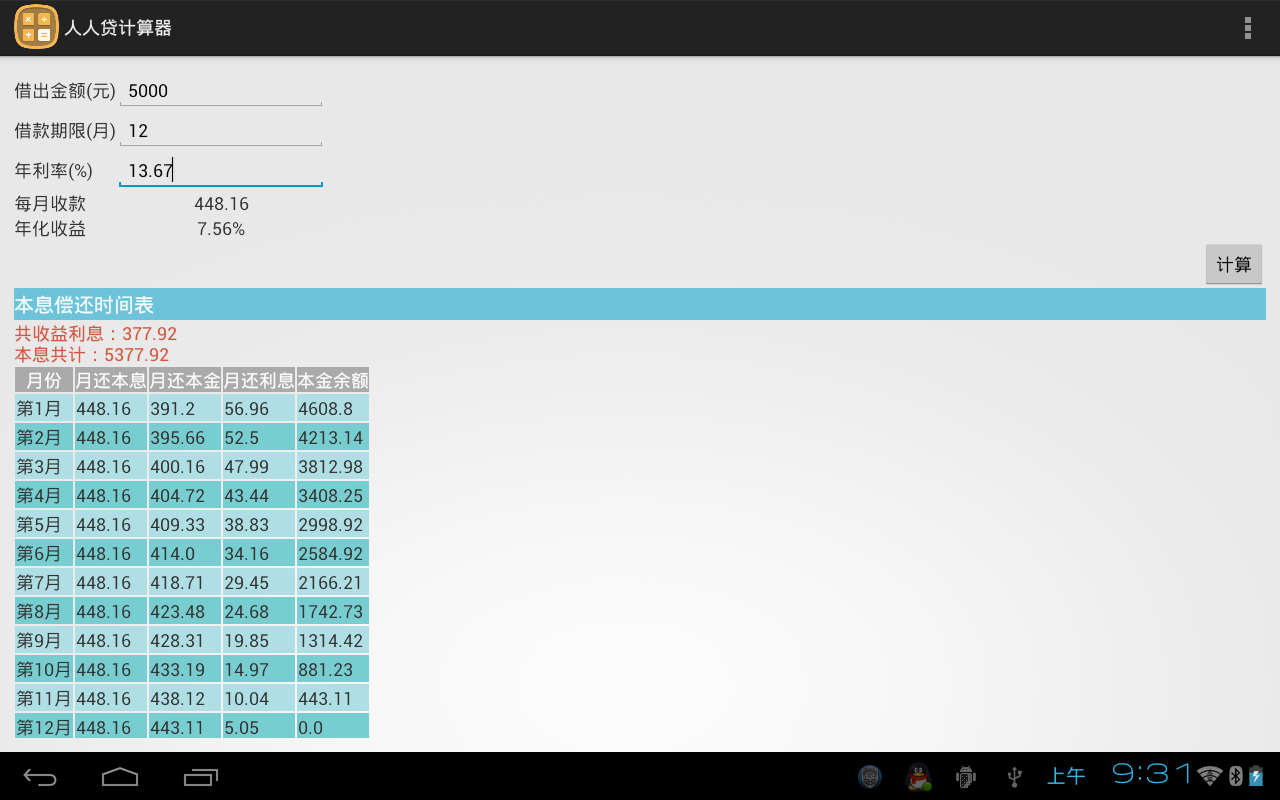This screenshot has height=800, width=1280.
Task: Tap interest cell 56.96 in 第1月
Action: tap(259, 408)
